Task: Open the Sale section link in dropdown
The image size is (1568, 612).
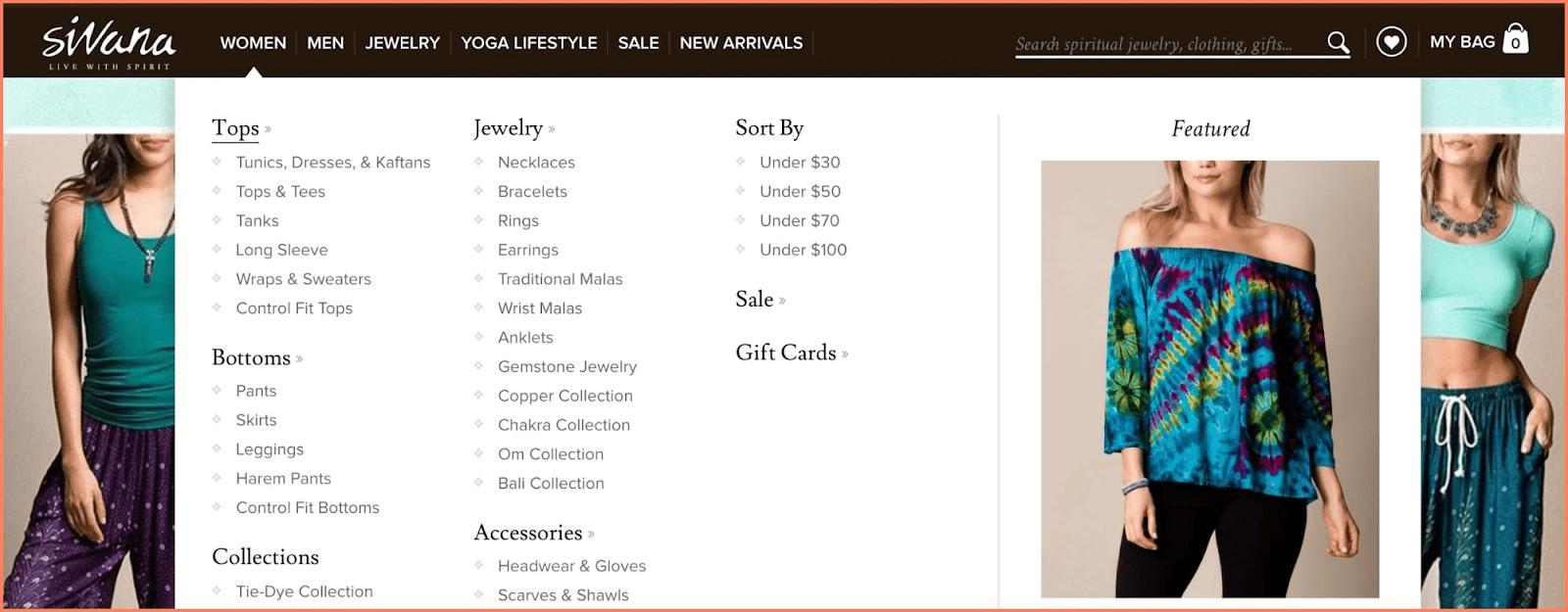Action: point(755,300)
